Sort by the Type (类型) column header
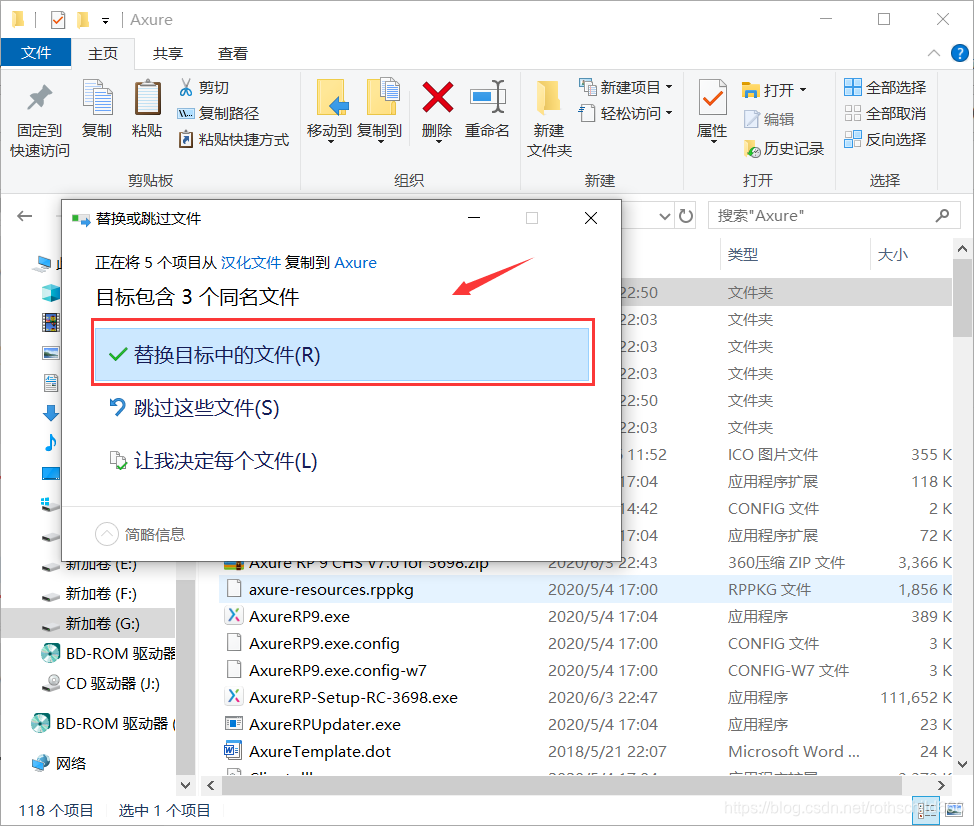The image size is (974, 826). click(x=743, y=254)
